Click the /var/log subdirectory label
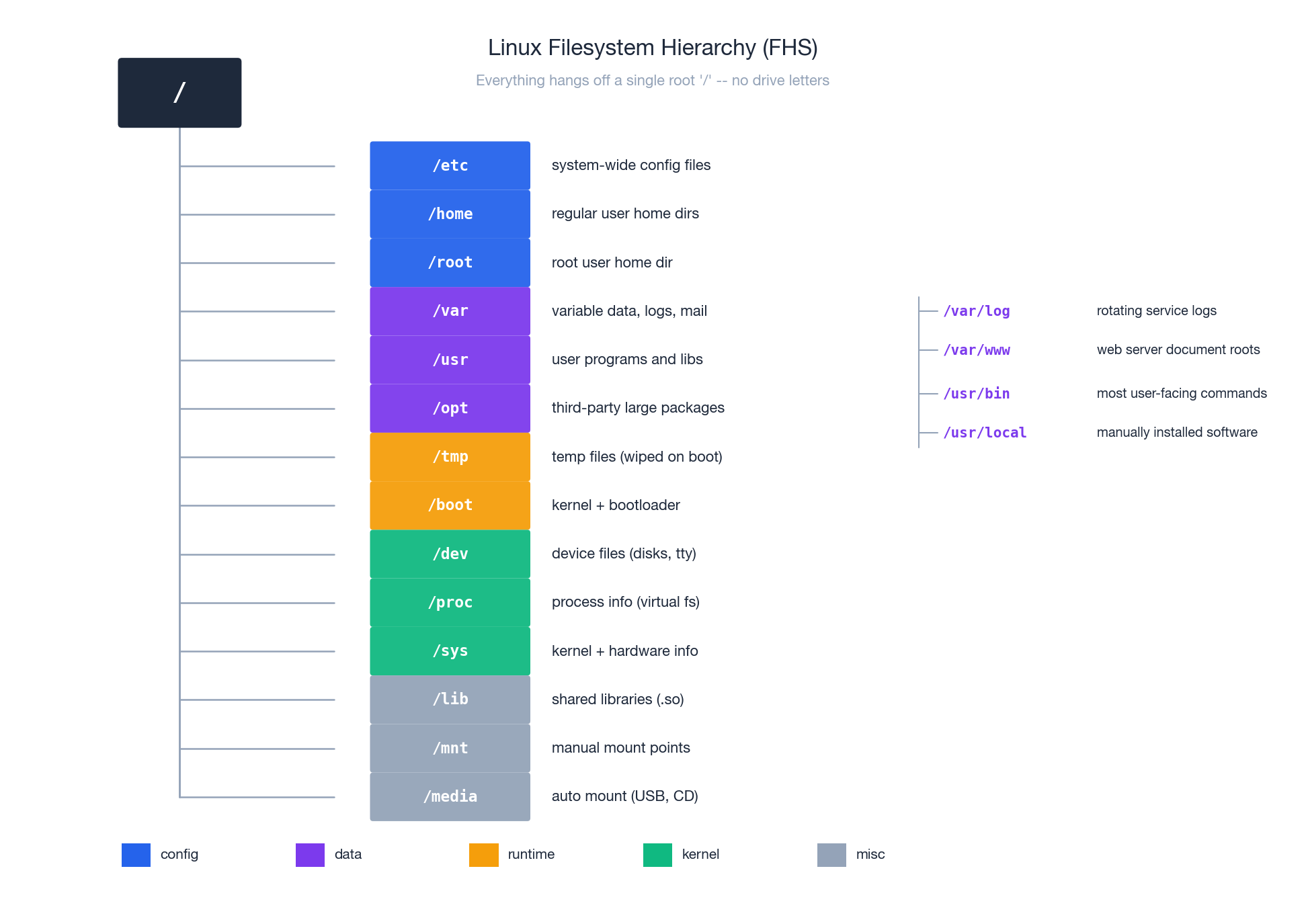Viewport: 1306px width, 924px height. coord(977,311)
